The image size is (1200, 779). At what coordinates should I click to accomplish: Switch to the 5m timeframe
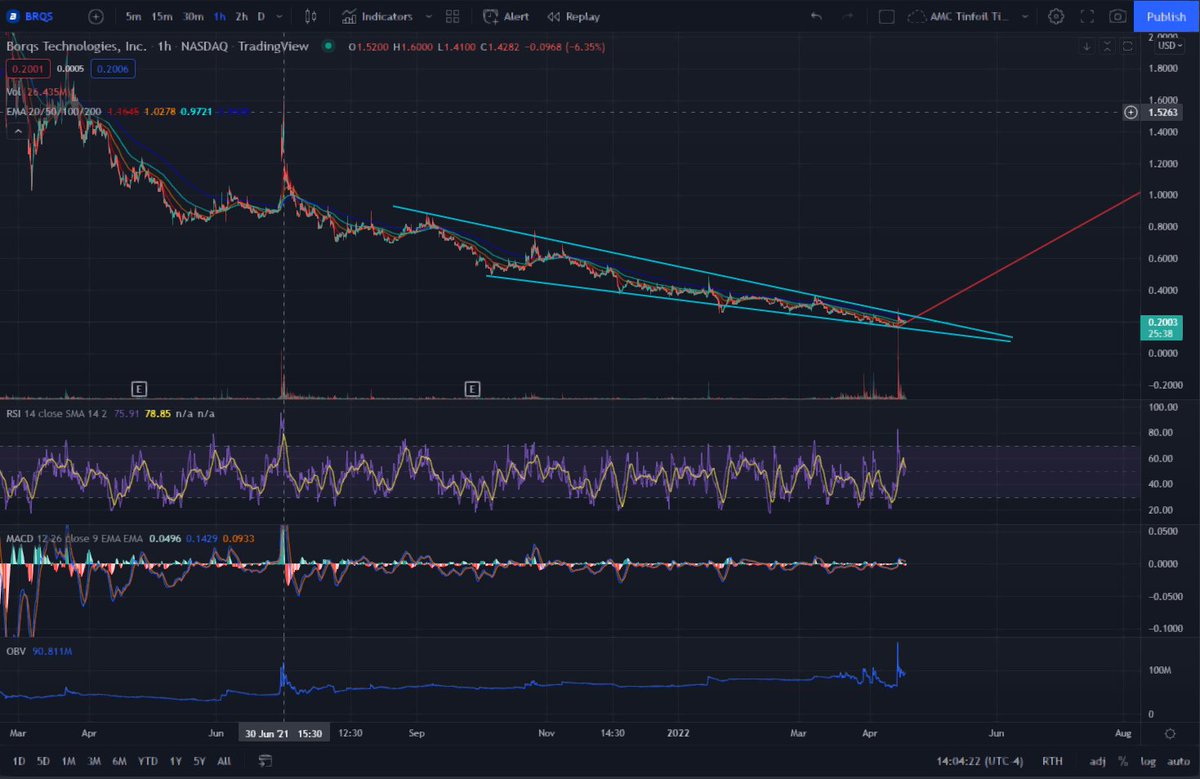(x=133, y=16)
